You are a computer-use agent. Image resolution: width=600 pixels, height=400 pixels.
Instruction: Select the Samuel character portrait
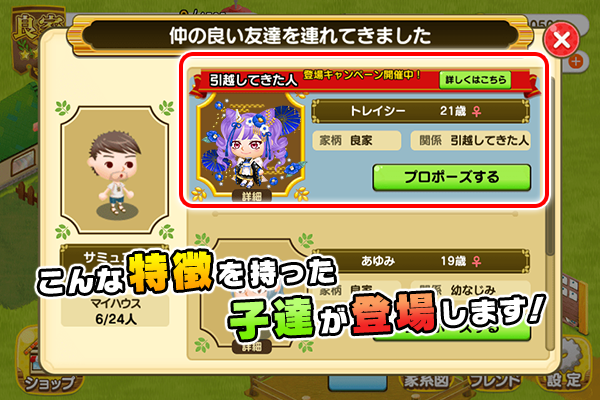pyautogui.click(x=115, y=170)
